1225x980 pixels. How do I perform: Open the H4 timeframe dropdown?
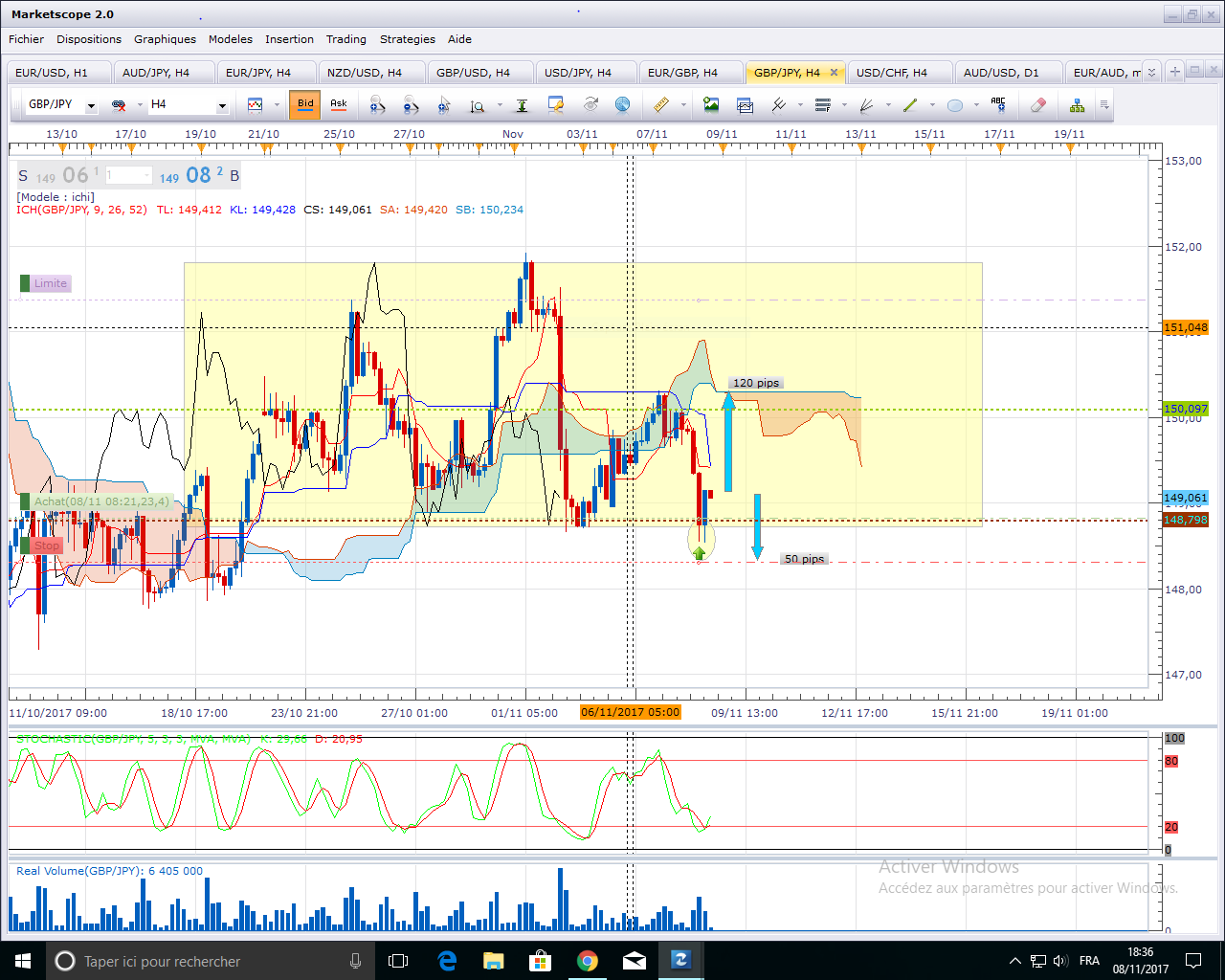point(222,105)
